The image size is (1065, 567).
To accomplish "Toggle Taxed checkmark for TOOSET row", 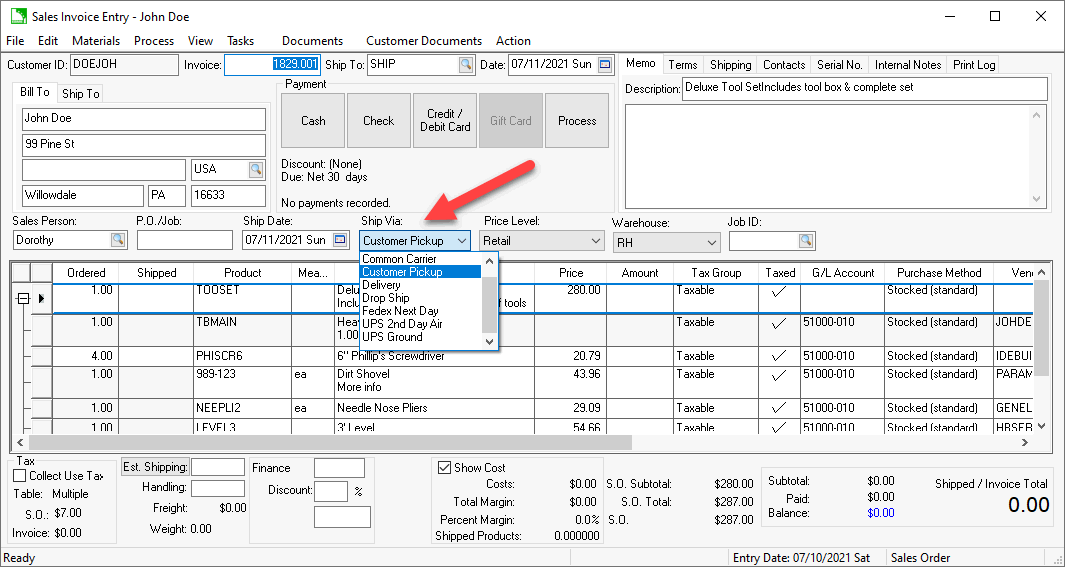I will click(779, 290).
